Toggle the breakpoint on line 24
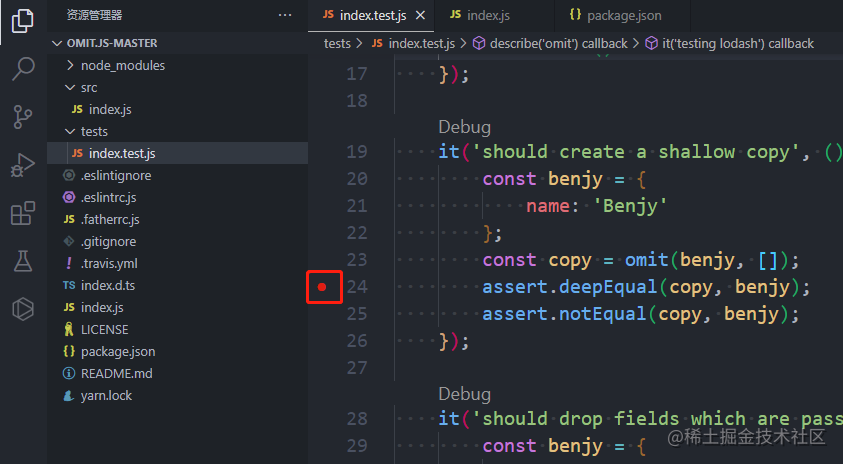The height and width of the screenshot is (464, 843). pyautogui.click(x=322, y=287)
